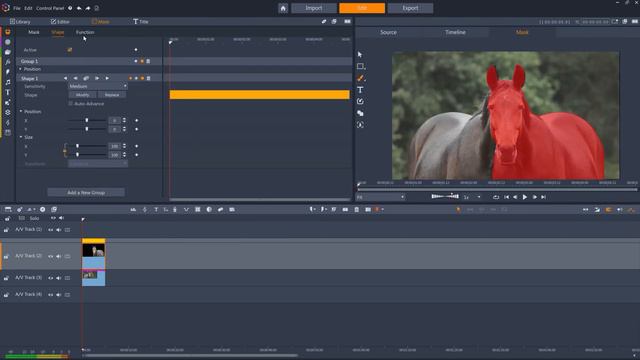Select the Text mask tool beside preview
640x360 pixels.
pyautogui.click(x=360, y=90)
